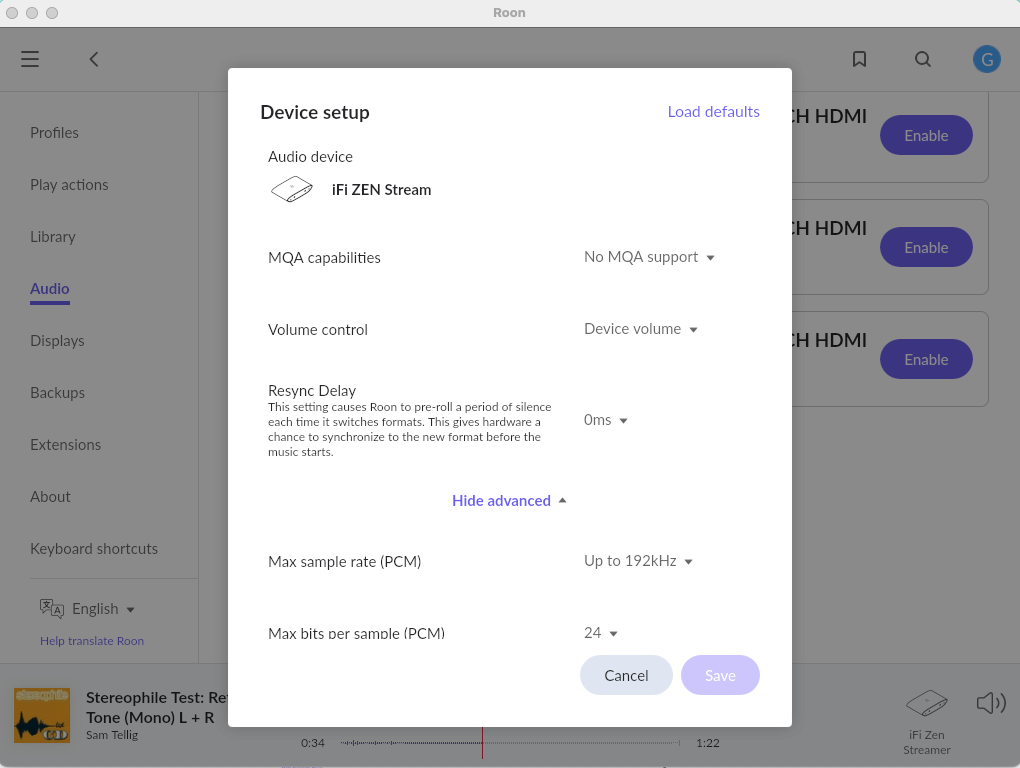
Task: Click the back arrow icon
Action: click(x=94, y=59)
